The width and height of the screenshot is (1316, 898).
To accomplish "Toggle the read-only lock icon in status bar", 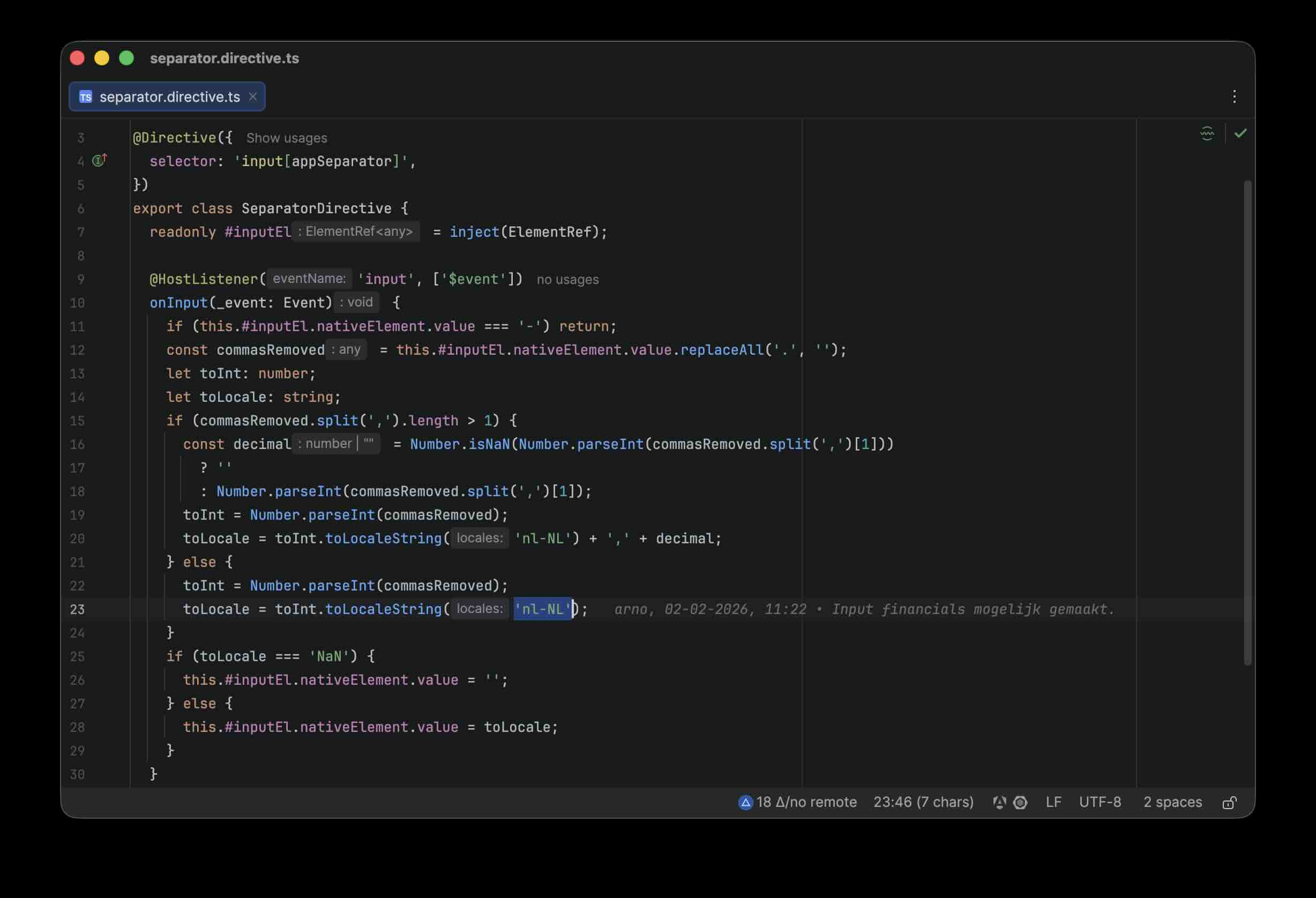I will [1229, 802].
